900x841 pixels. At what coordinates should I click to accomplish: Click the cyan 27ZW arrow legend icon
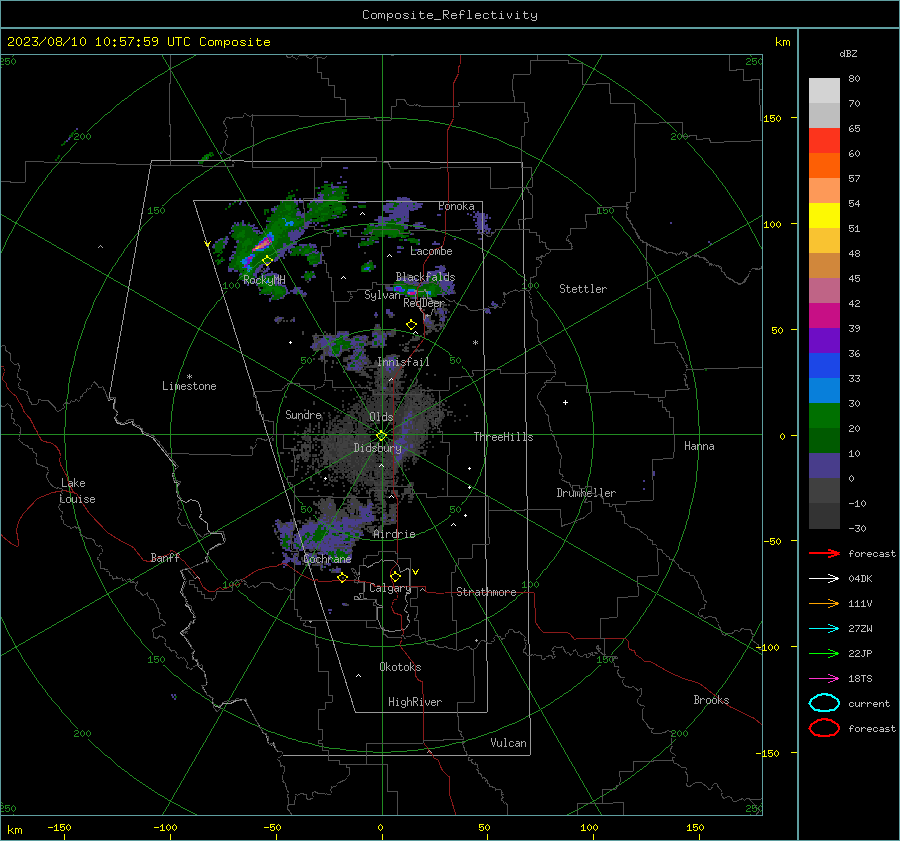click(x=824, y=629)
